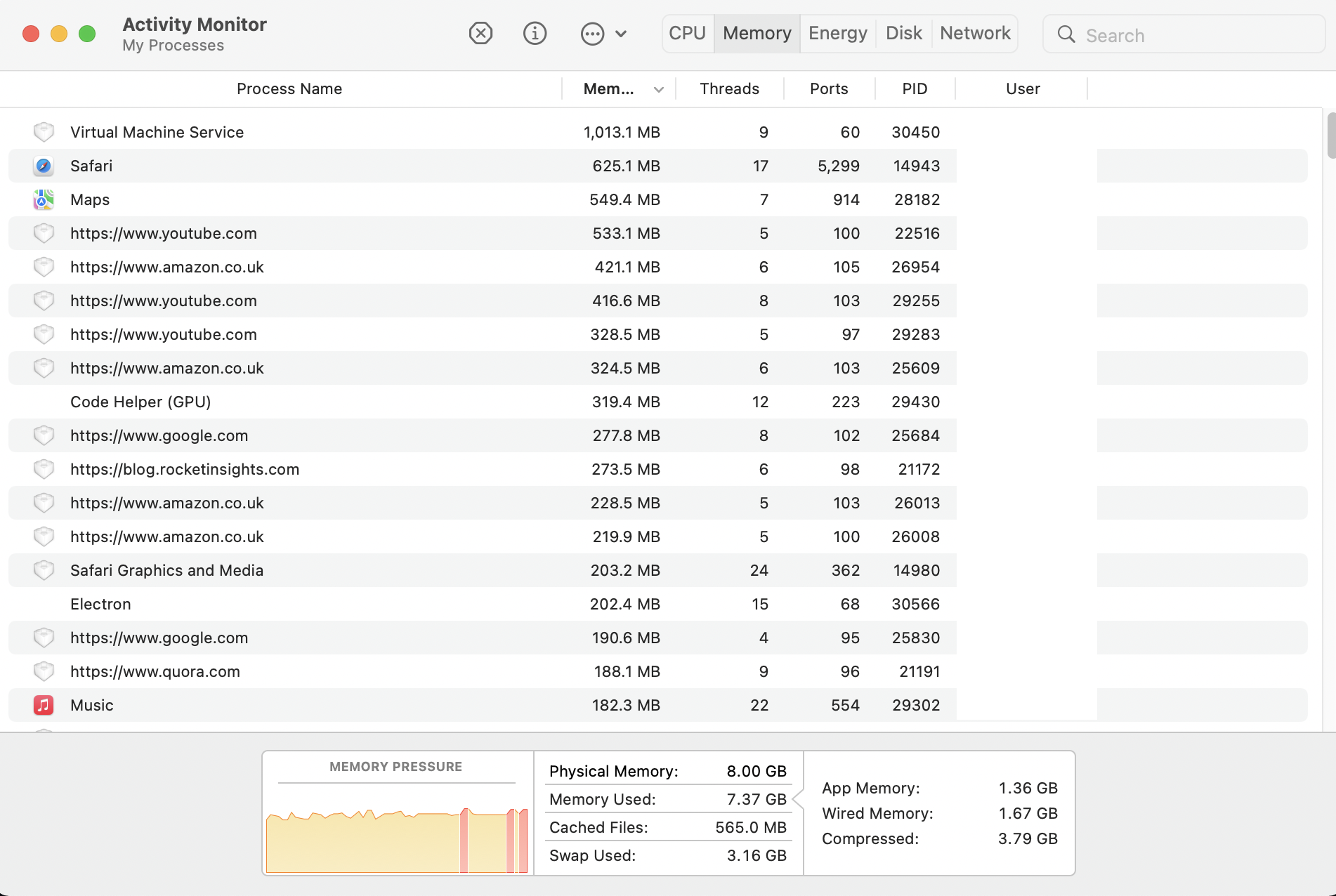
Task: Click shield icon for google.com PID 25830
Action: (x=44, y=638)
